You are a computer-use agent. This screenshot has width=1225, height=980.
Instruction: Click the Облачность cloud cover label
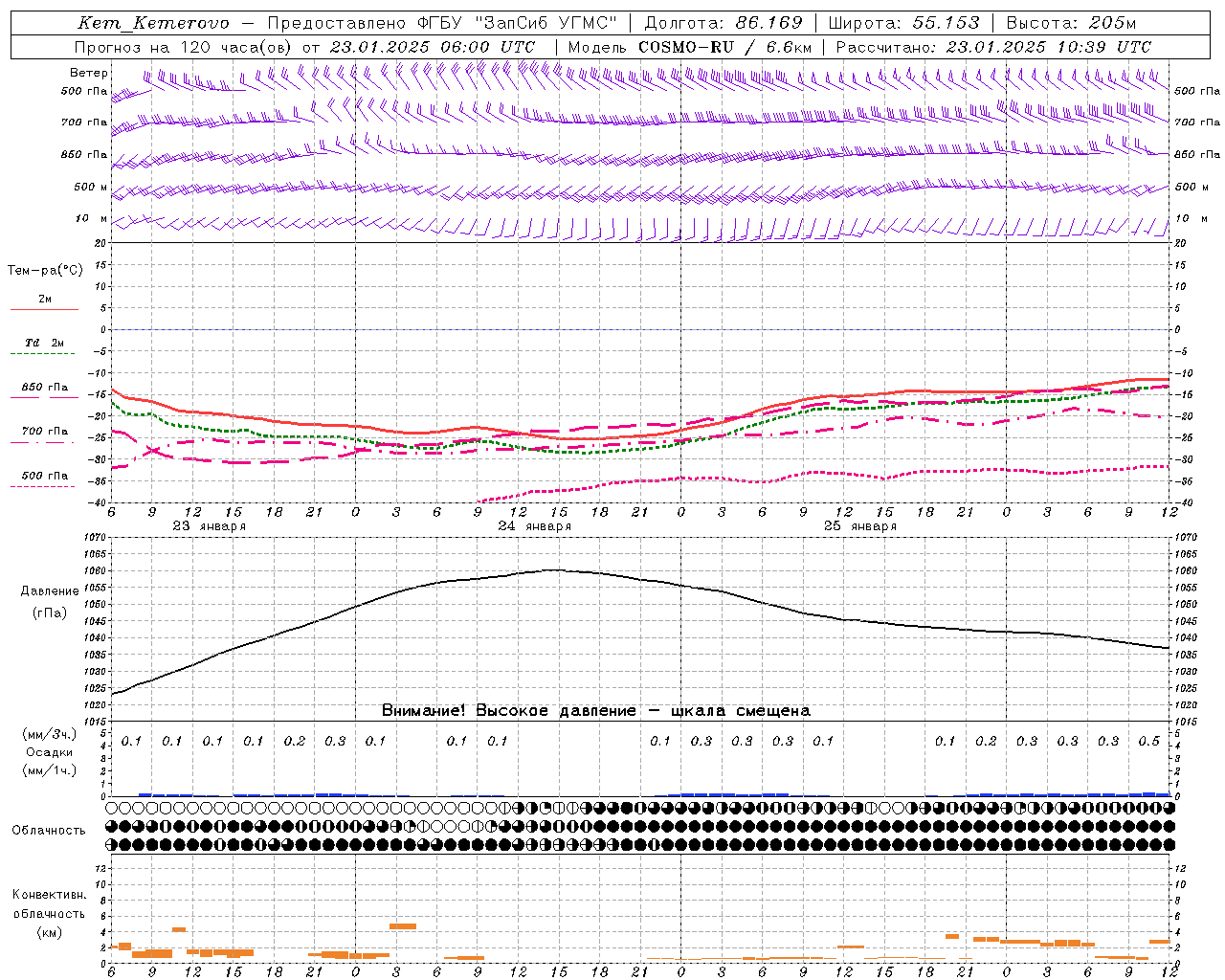[x=49, y=831]
